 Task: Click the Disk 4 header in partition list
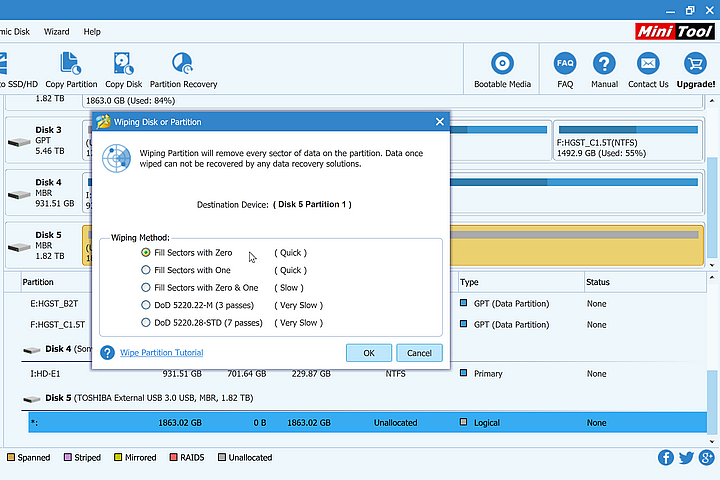pos(58,349)
